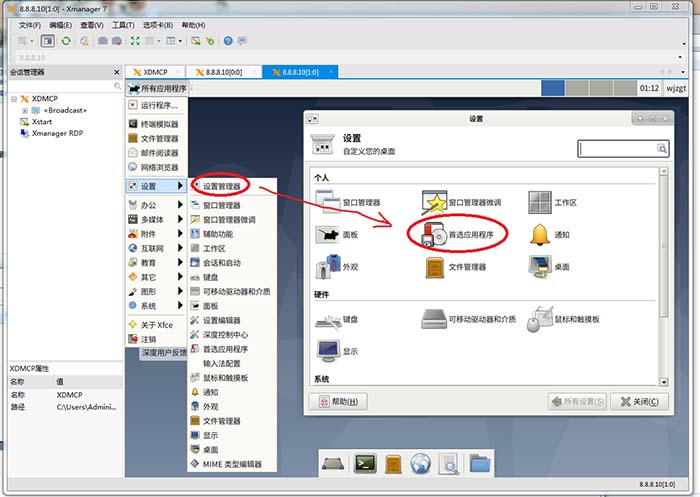This screenshot has width=700, height=497.
Task: Open Appearance icon in Settings dialog
Action: [x=329, y=267]
